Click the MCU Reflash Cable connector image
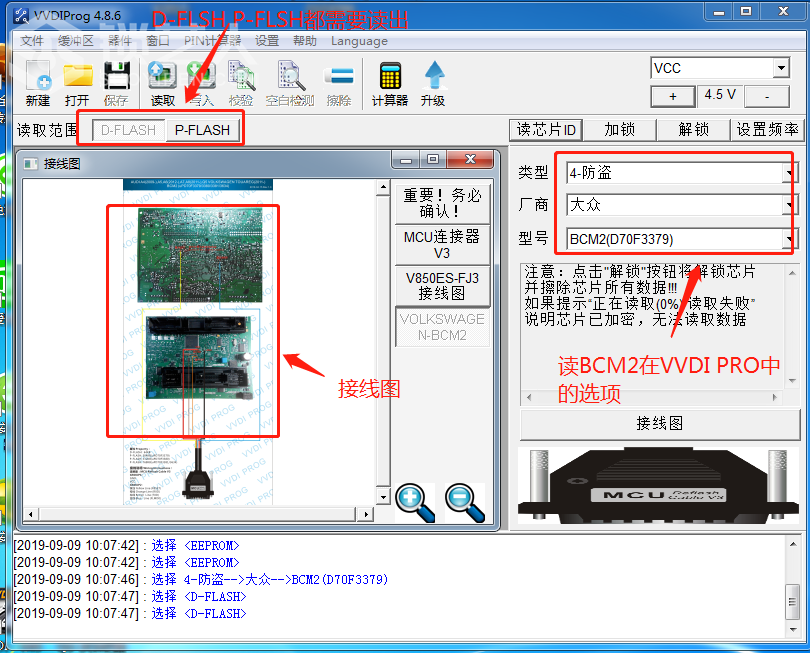Image resolution: width=810 pixels, height=653 pixels. pos(658,486)
